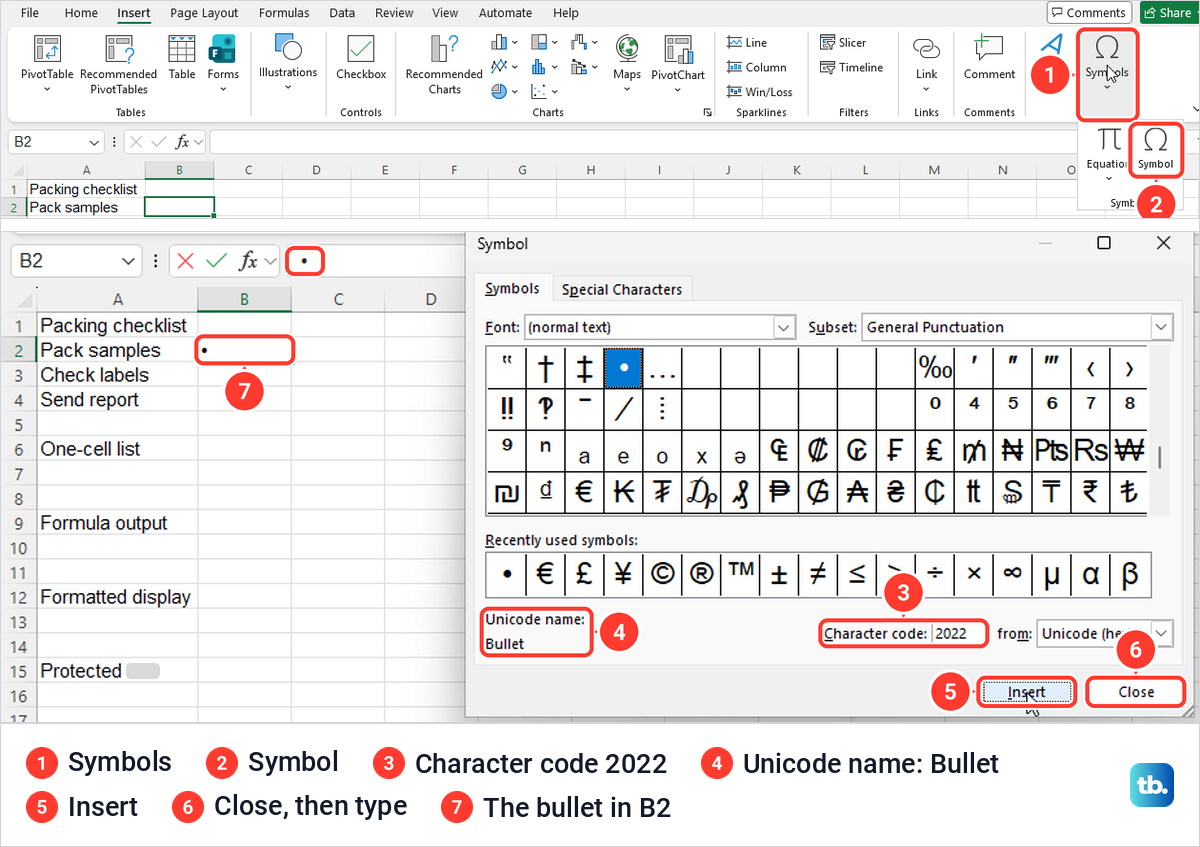Pick the copyright symbol from recently used
Image resolution: width=1200 pixels, height=847 pixels.
pyautogui.click(x=662, y=574)
